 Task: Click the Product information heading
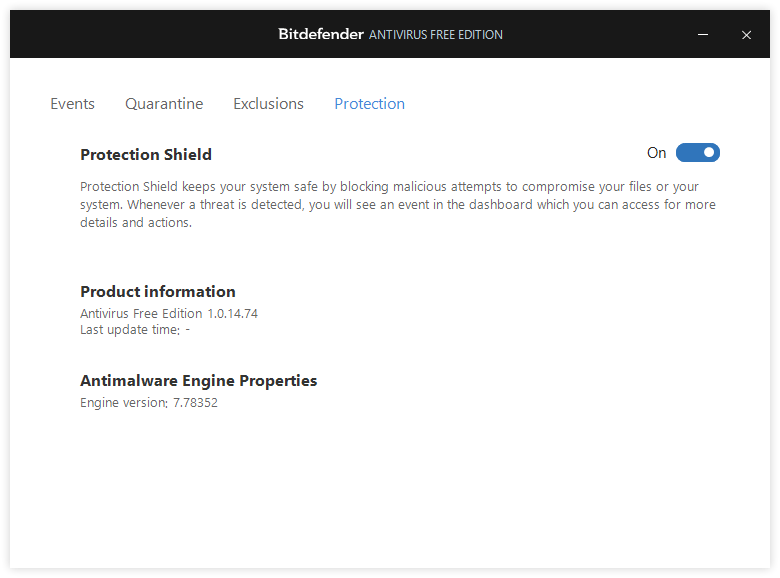point(158,292)
